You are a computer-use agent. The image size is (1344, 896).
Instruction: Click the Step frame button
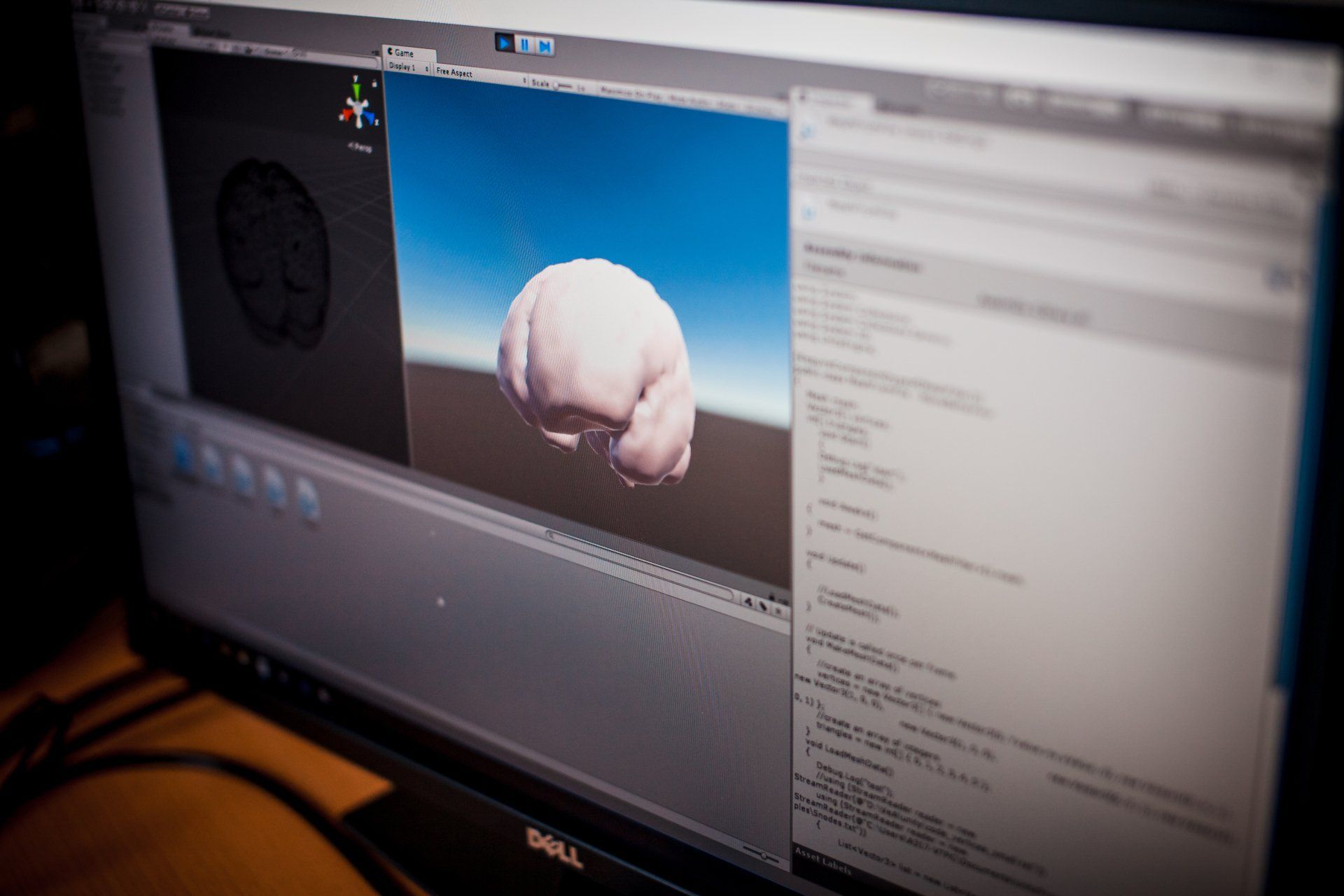tap(545, 46)
